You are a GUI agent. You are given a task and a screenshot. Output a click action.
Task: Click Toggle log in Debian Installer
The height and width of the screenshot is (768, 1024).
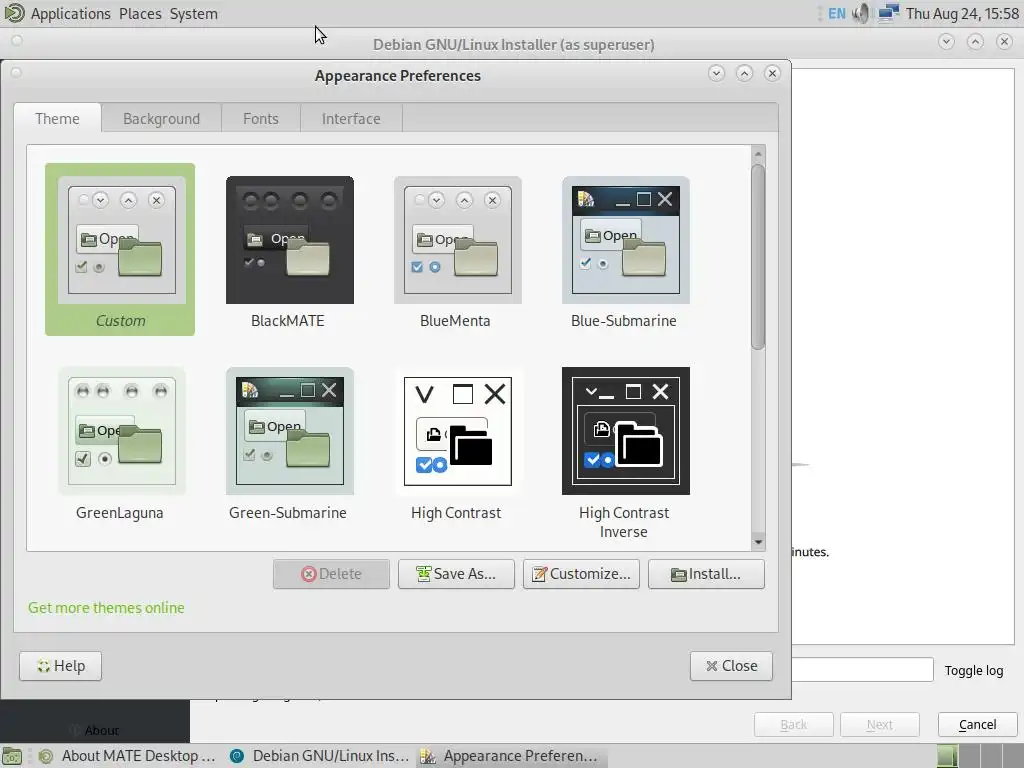(x=973, y=670)
